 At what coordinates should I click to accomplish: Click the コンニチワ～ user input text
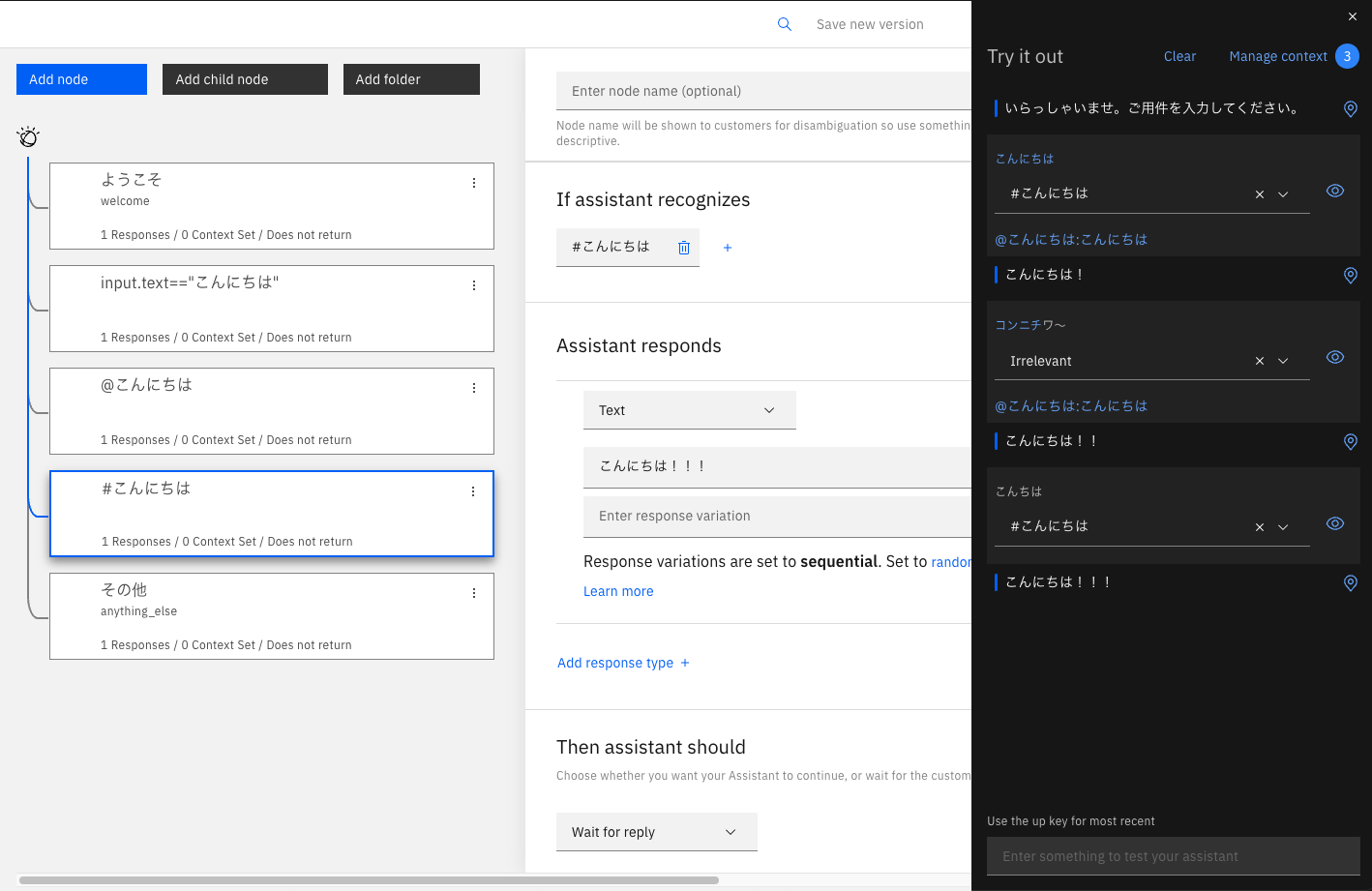click(1030, 325)
